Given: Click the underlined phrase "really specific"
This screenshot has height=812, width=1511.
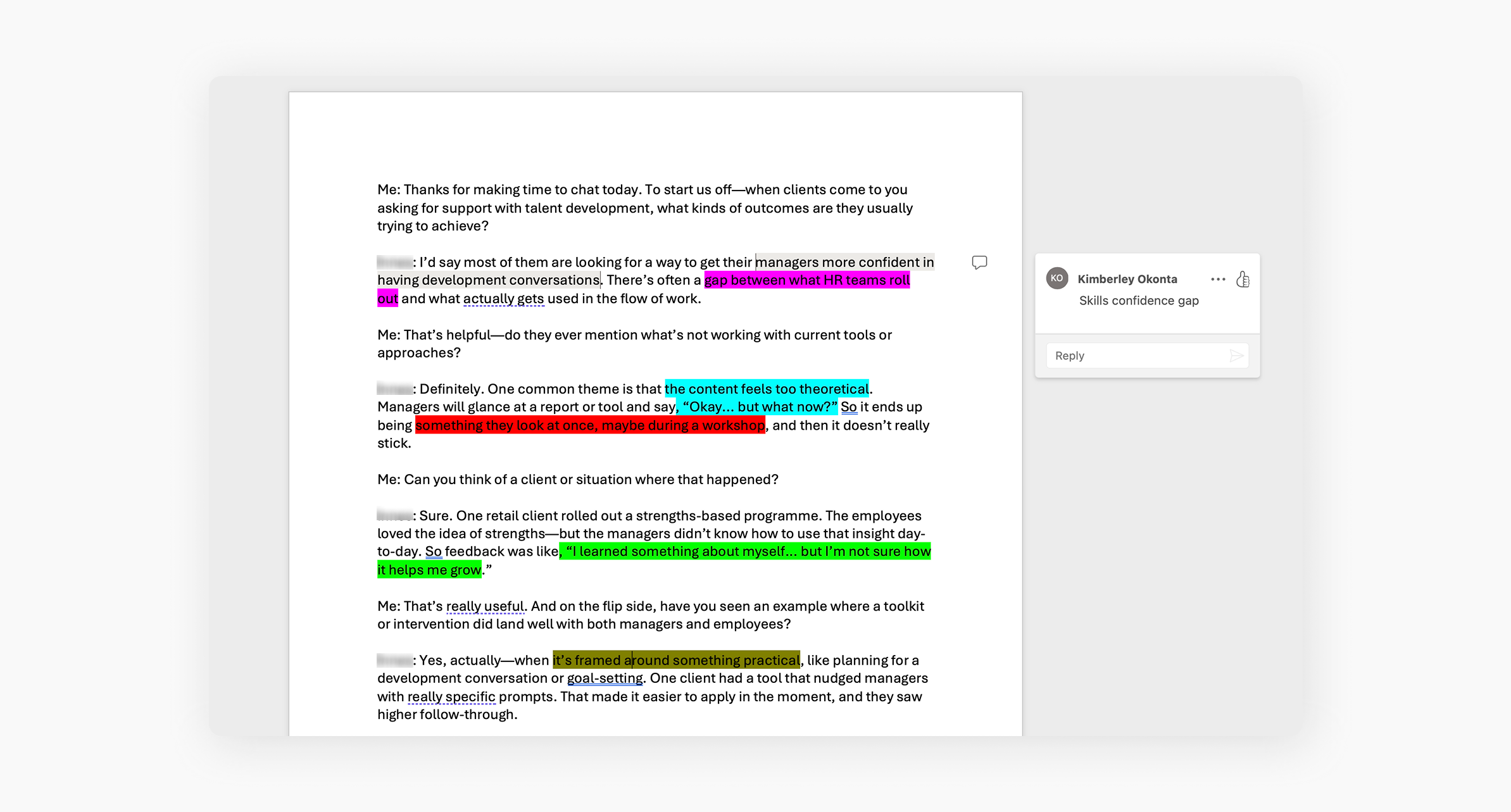Looking at the screenshot, I should 451,697.
